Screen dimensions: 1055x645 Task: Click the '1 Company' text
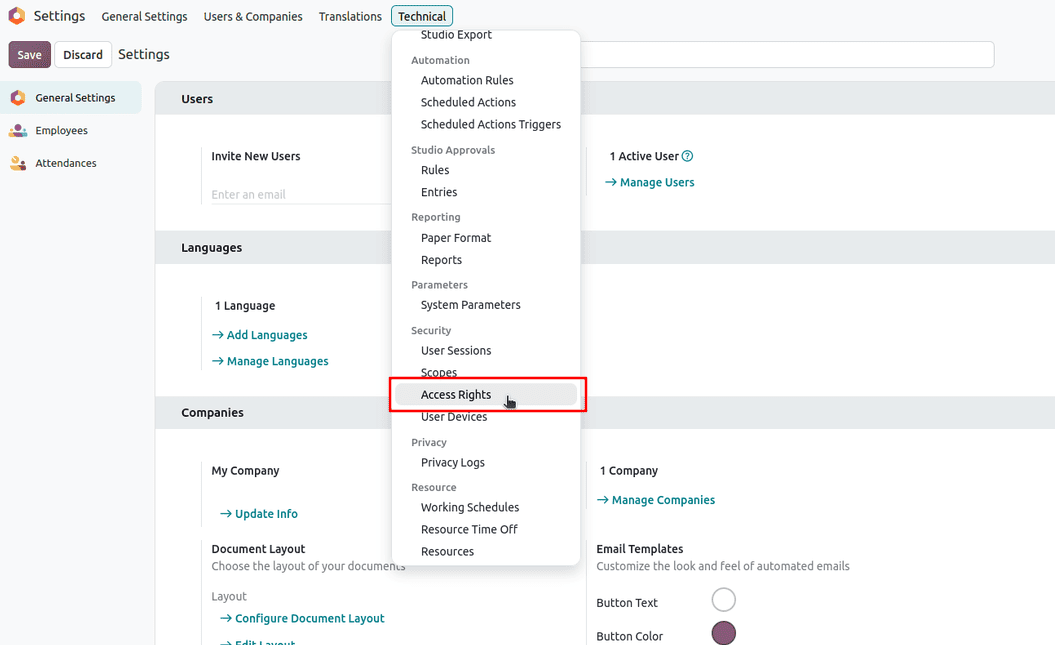pyautogui.click(x=628, y=471)
